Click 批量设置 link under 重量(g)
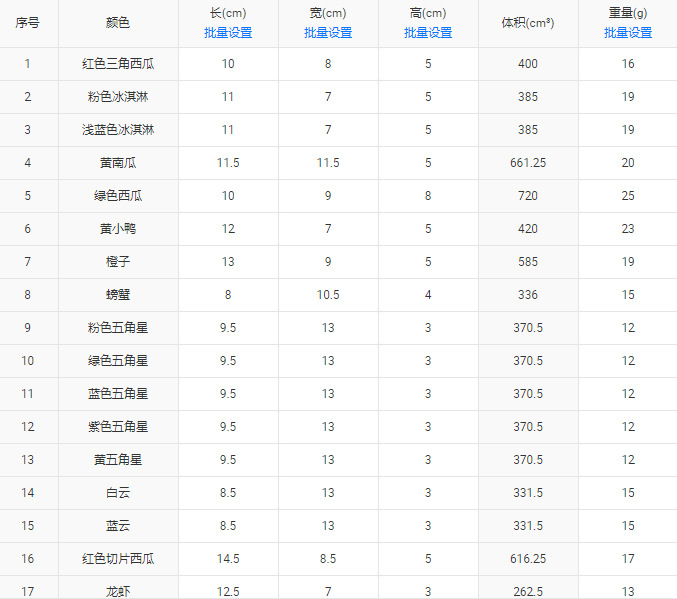Image resolution: width=677 pixels, height=599 pixels. click(628, 33)
